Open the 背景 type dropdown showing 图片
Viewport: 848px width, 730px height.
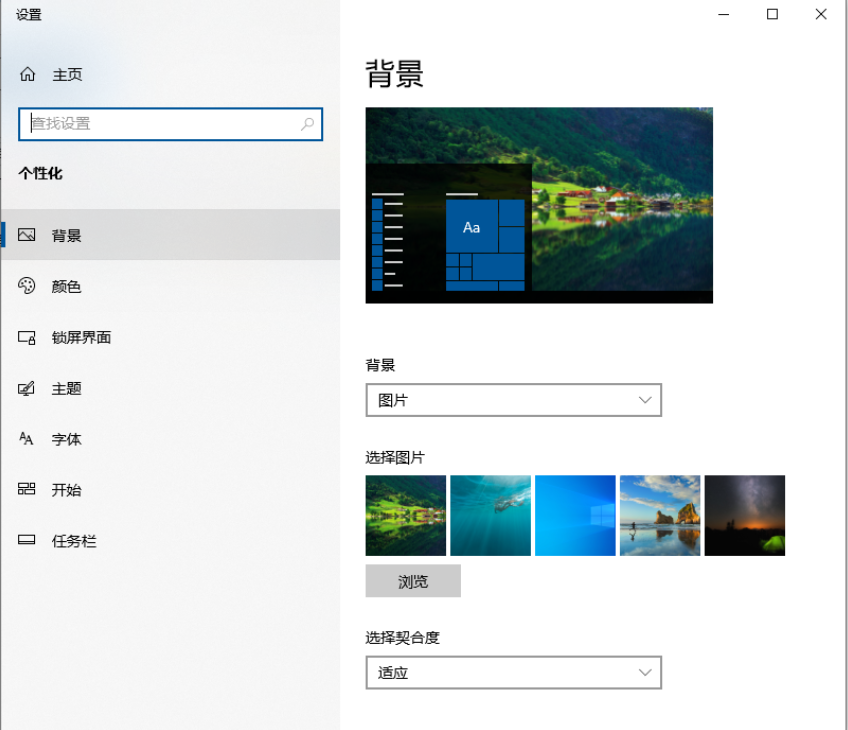(513, 400)
